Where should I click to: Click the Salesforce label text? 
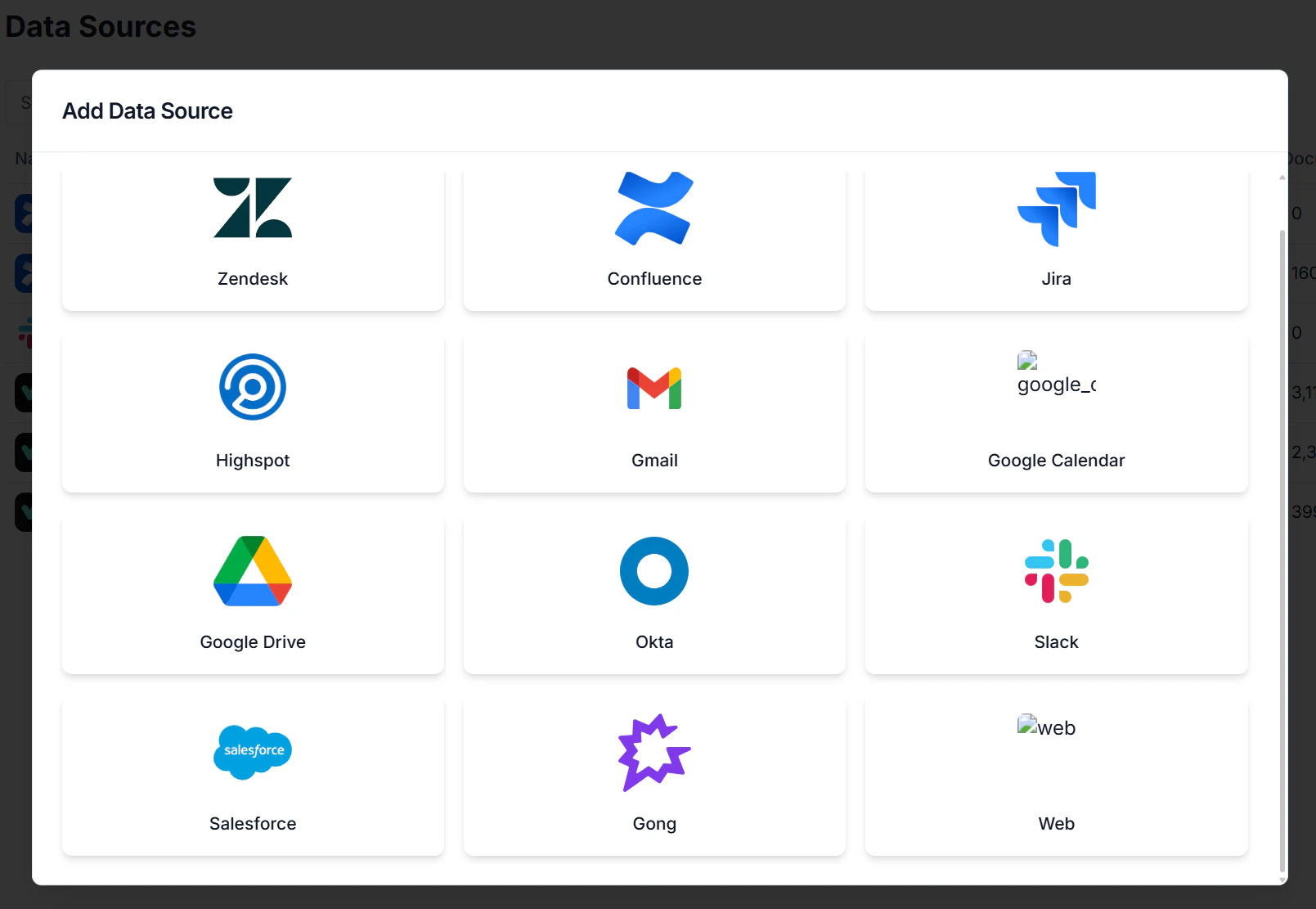point(253,824)
